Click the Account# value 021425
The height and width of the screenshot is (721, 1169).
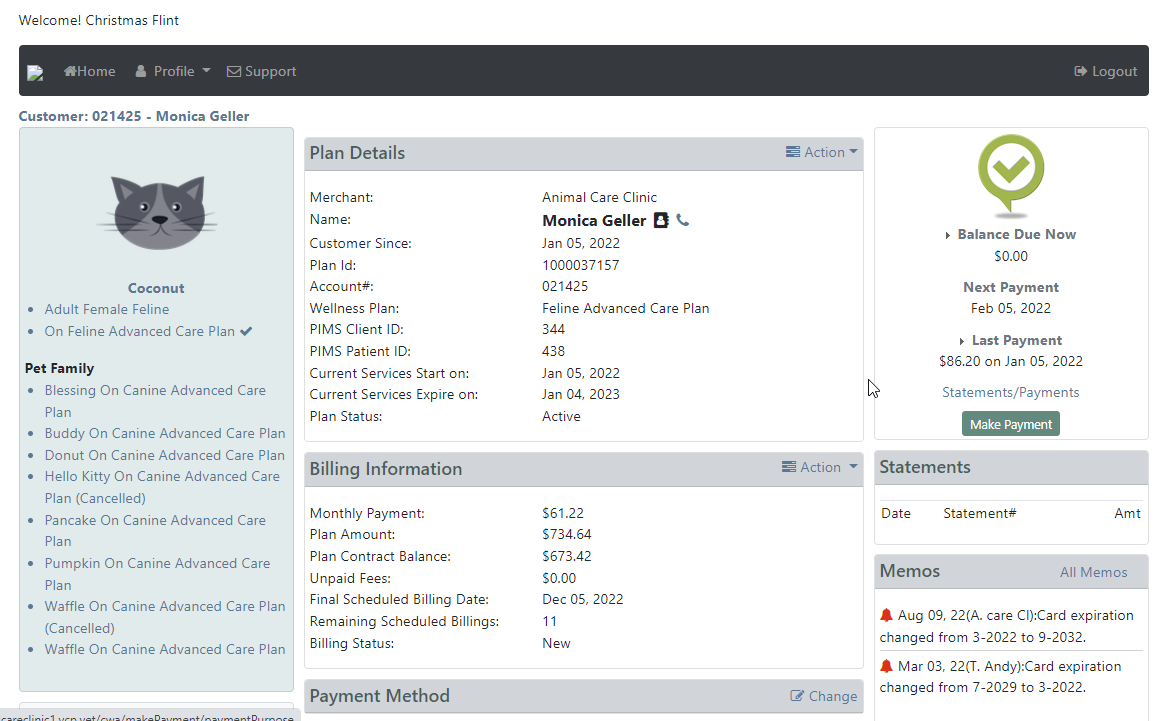point(565,286)
